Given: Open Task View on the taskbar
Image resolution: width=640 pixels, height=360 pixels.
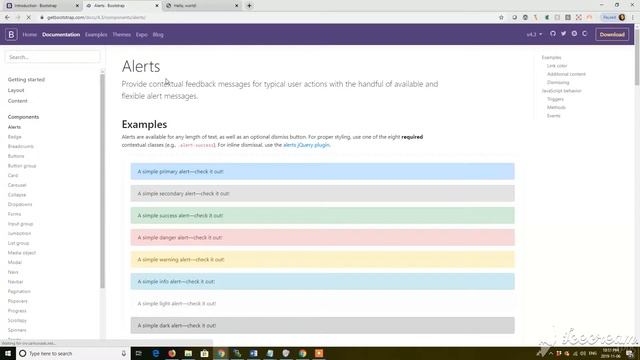Looking at the screenshot, I should point(139,353).
